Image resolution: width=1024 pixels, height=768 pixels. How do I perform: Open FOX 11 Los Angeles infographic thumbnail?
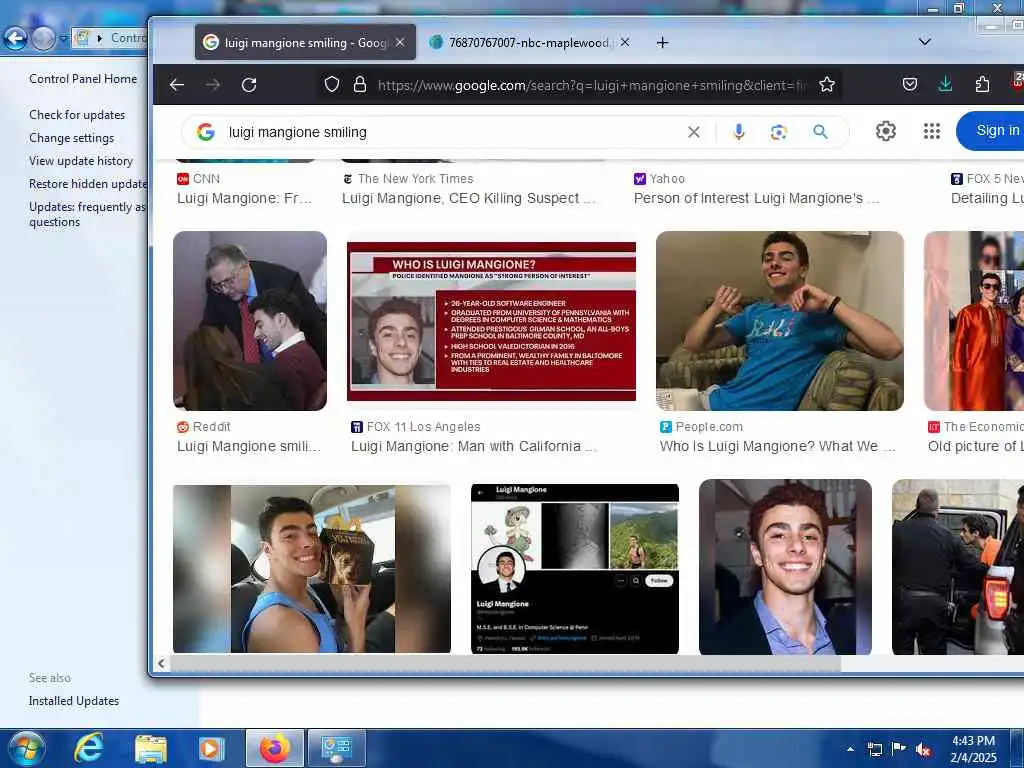(x=491, y=321)
